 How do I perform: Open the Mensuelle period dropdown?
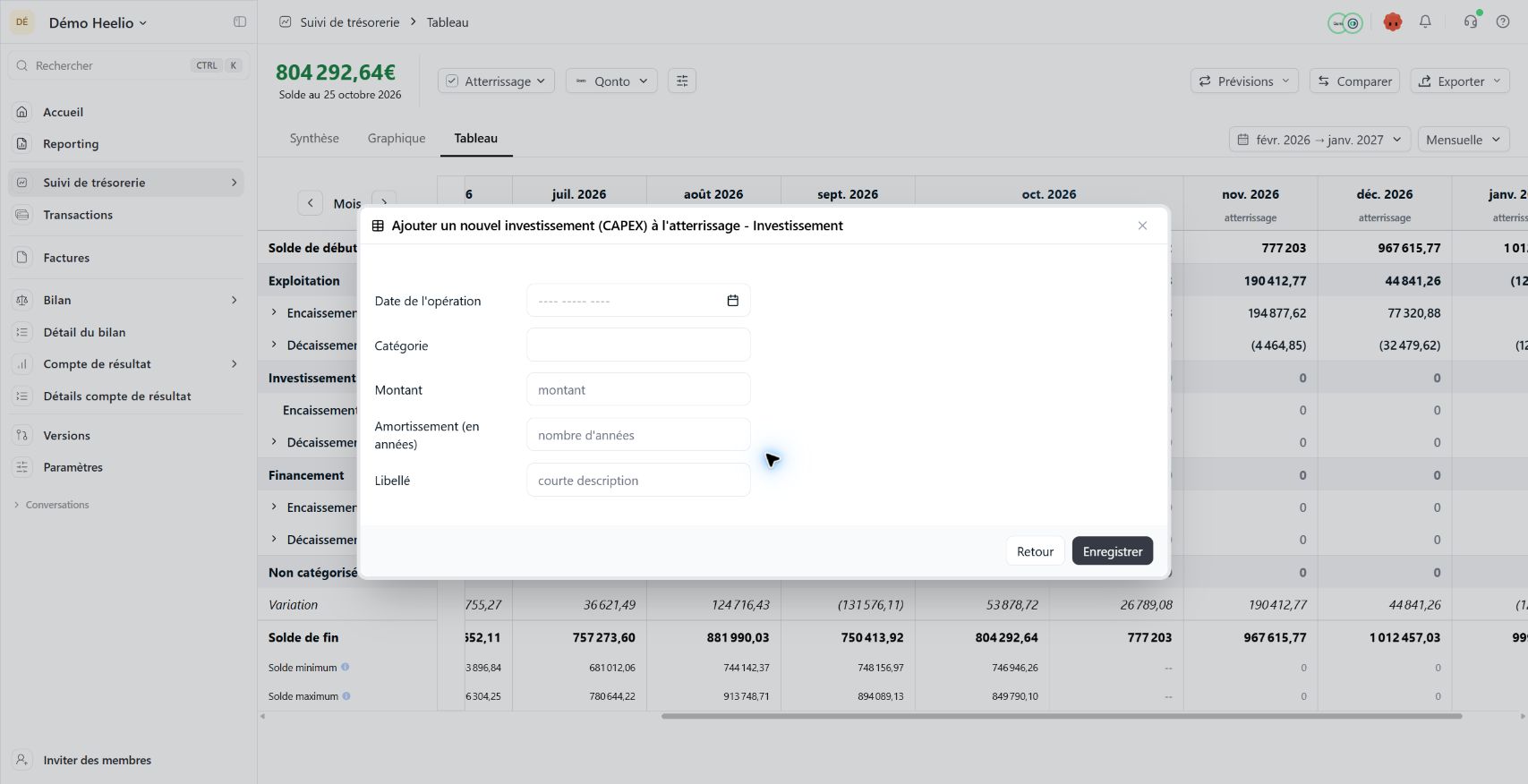click(1464, 140)
